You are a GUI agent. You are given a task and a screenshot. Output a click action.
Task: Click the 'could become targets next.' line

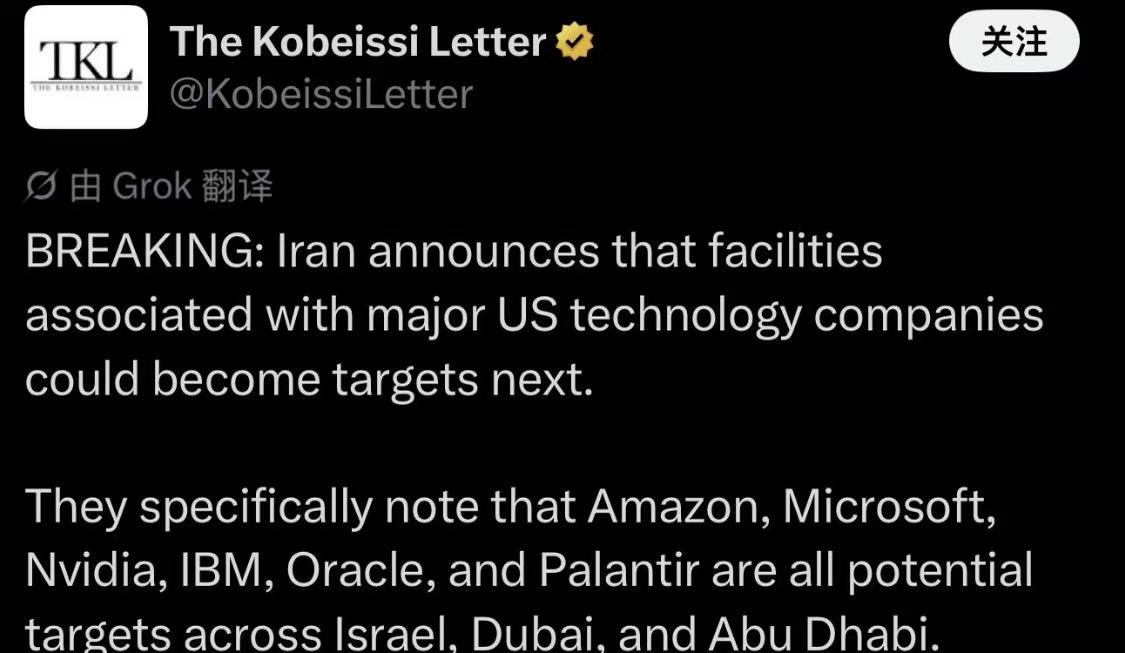(x=308, y=380)
